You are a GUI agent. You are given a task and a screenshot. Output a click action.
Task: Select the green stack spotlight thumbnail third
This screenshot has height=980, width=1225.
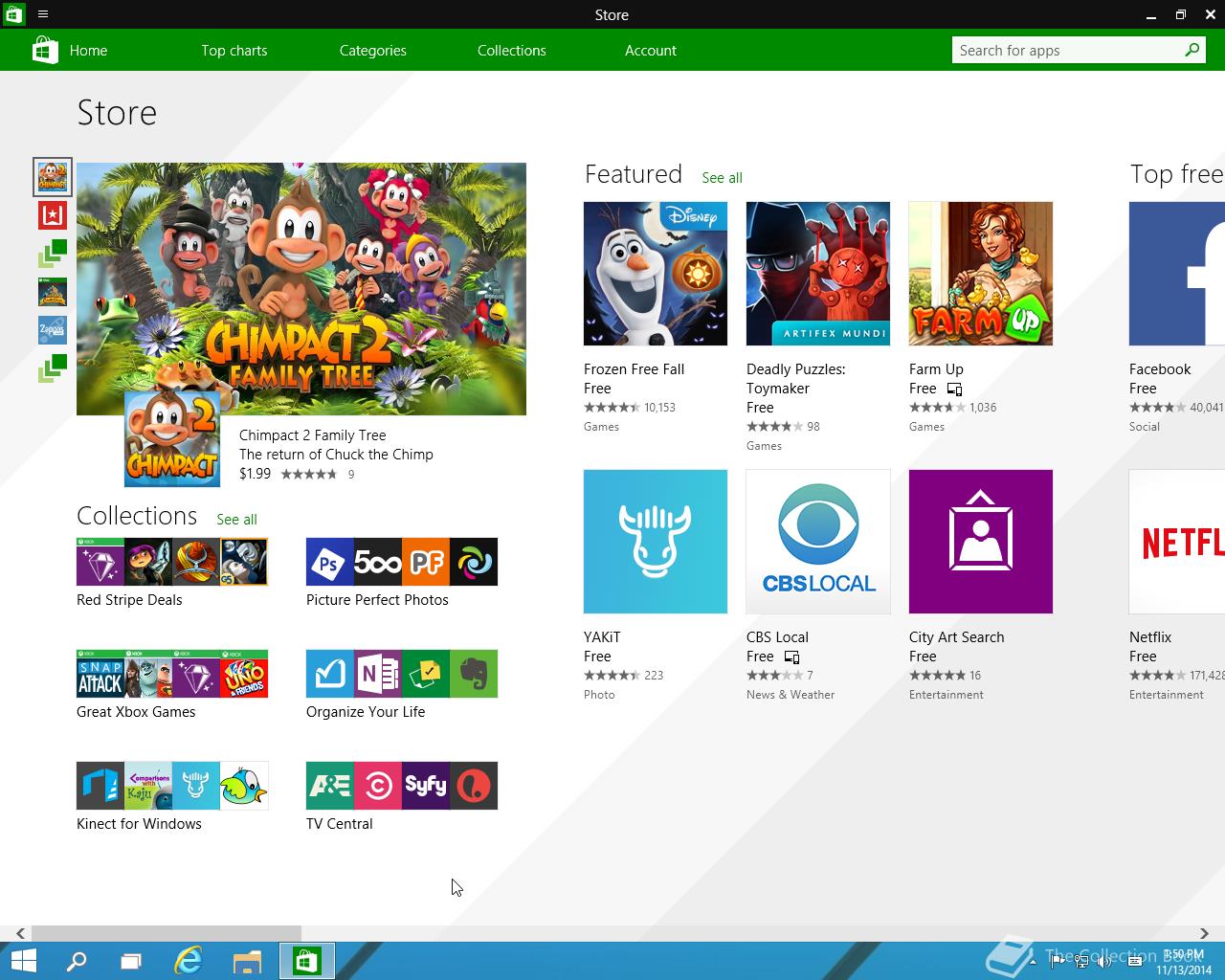pyautogui.click(x=53, y=254)
